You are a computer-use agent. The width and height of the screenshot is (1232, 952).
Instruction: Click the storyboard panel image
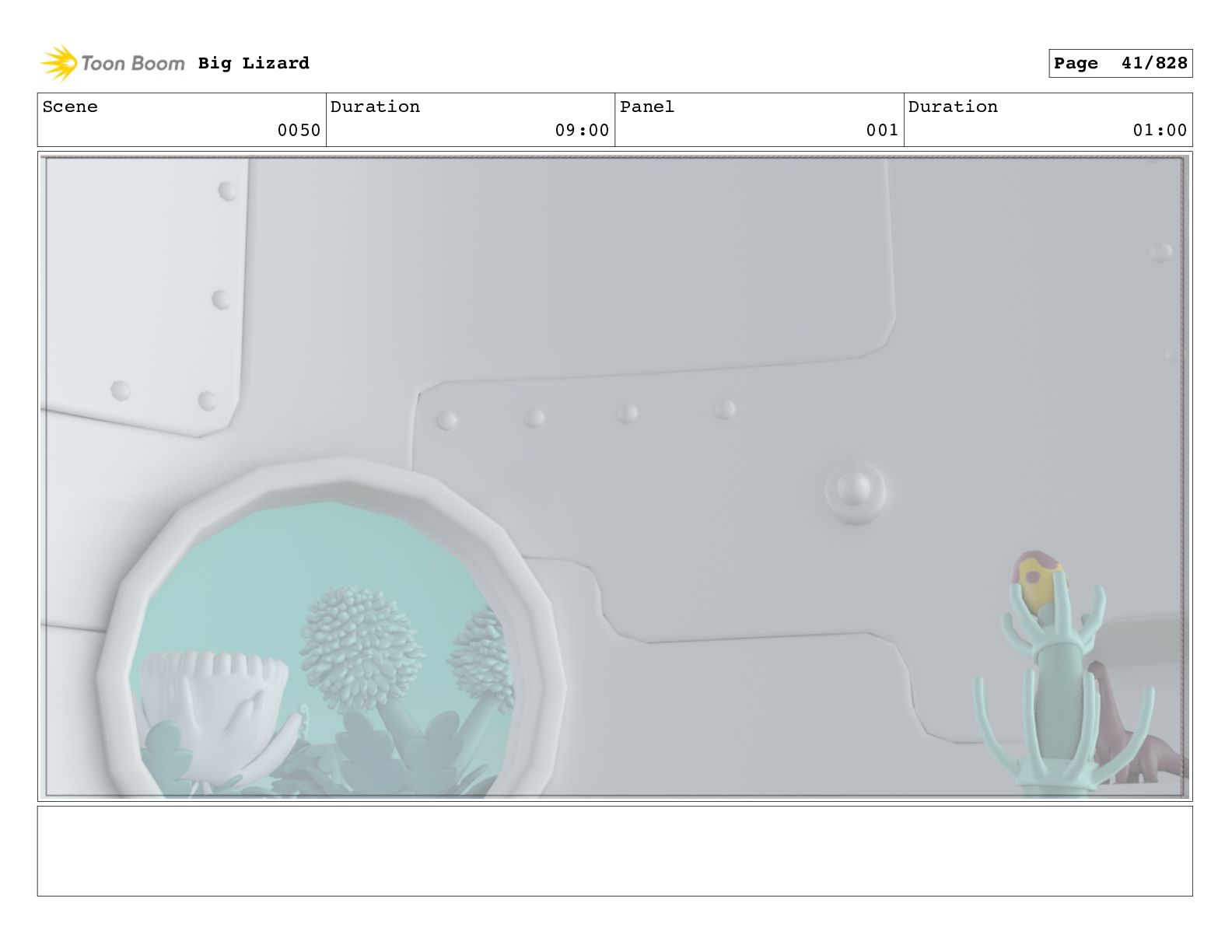tap(614, 477)
